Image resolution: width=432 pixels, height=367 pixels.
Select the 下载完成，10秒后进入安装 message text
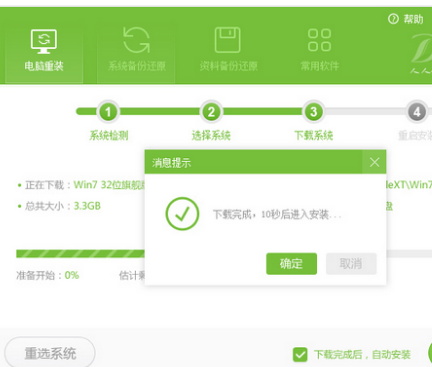pyautogui.click(x=277, y=214)
